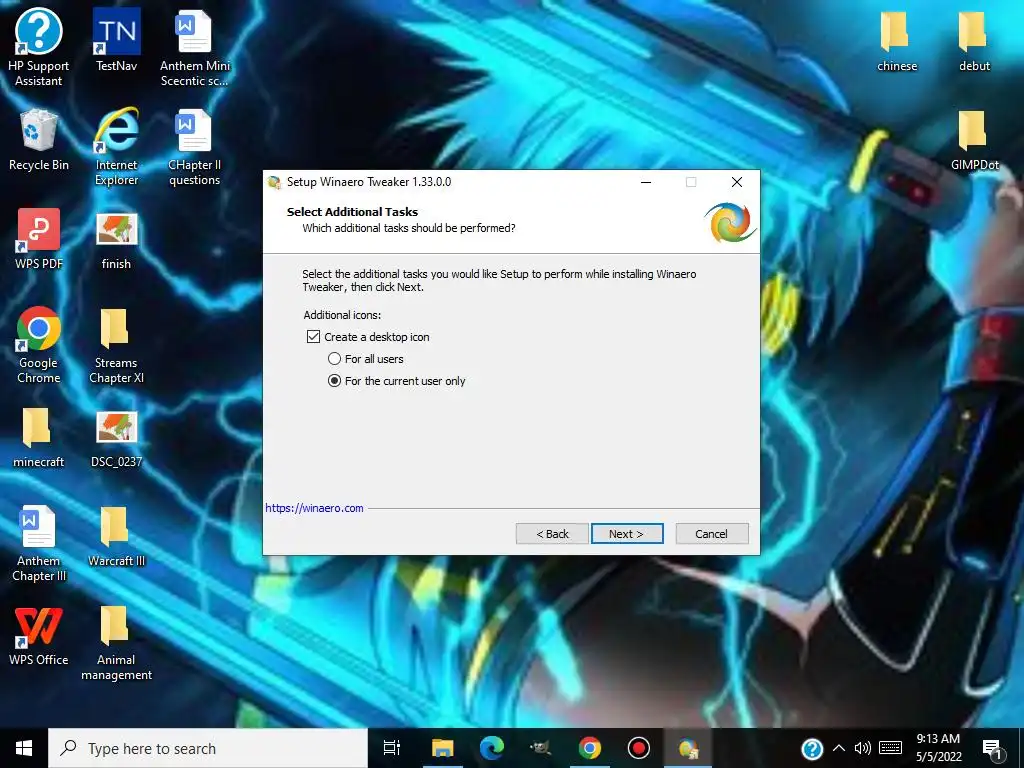Go back with the Back button
1024x768 pixels.
pyautogui.click(x=552, y=534)
